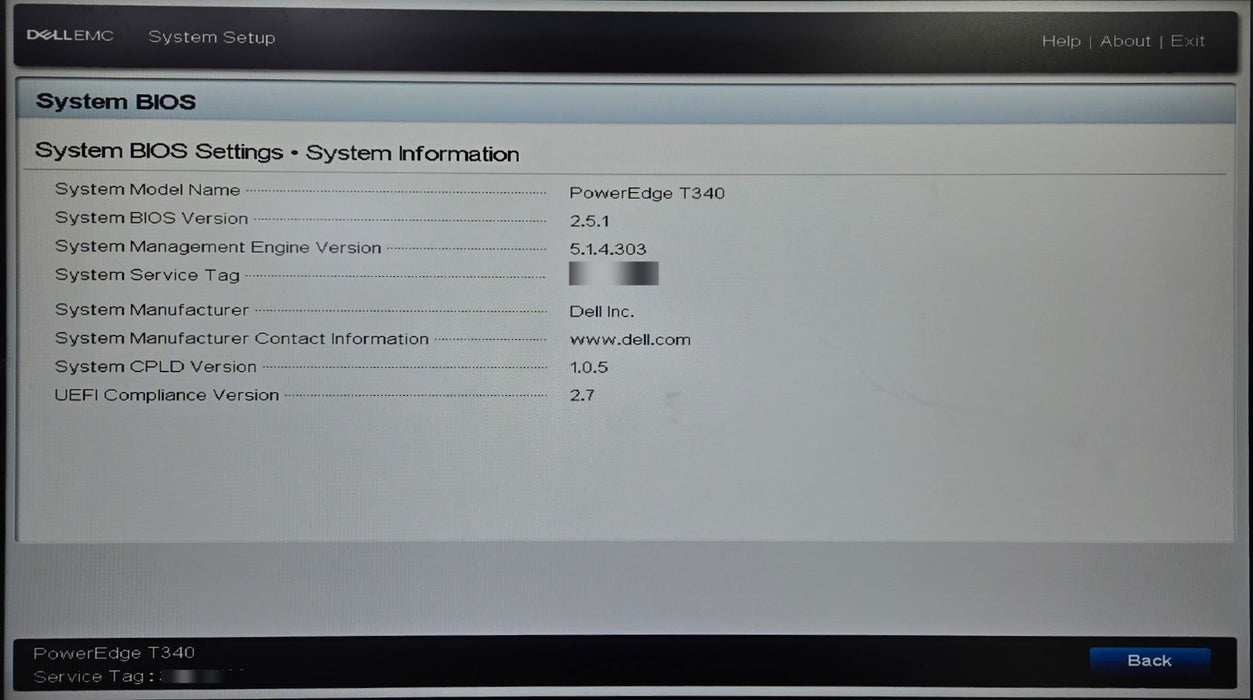Viewport: 1253px width, 700px height.
Task: Select the System Management Engine Version label
Action: [x=218, y=247]
